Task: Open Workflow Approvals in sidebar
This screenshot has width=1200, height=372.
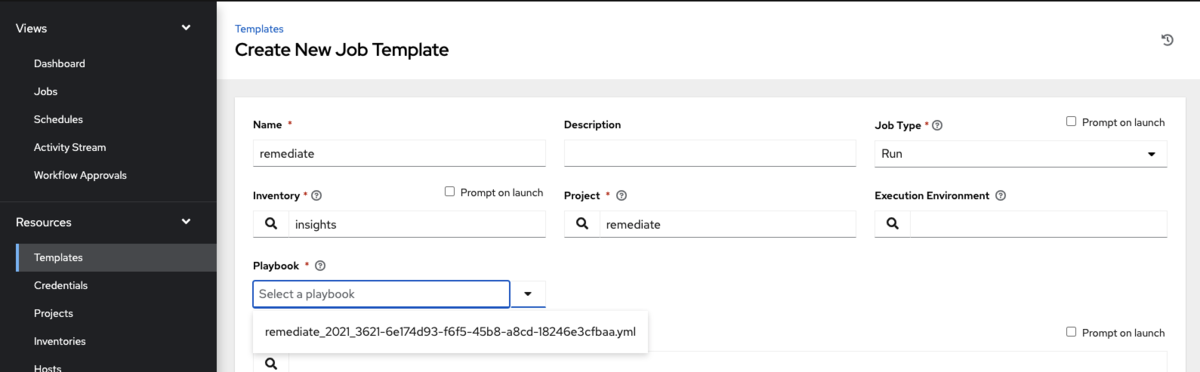Action: pyautogui.click(x=80, y=175)
